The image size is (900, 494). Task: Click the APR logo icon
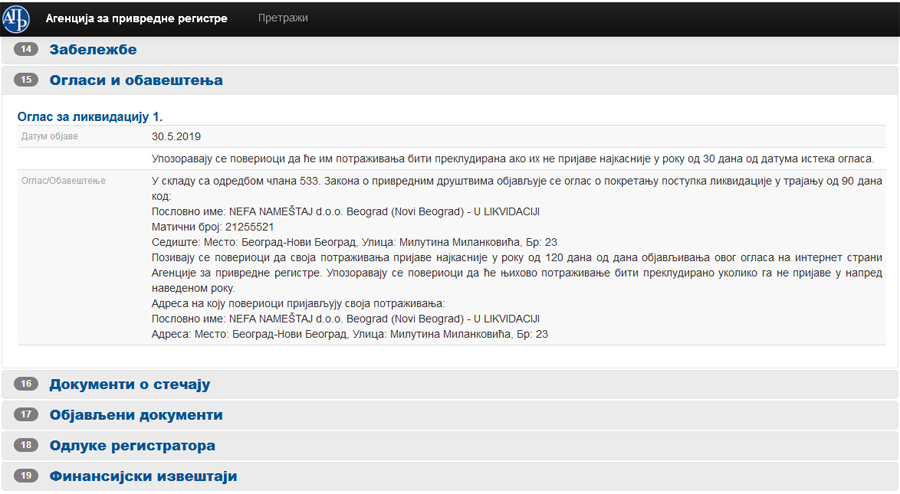(x=15, y=18)
